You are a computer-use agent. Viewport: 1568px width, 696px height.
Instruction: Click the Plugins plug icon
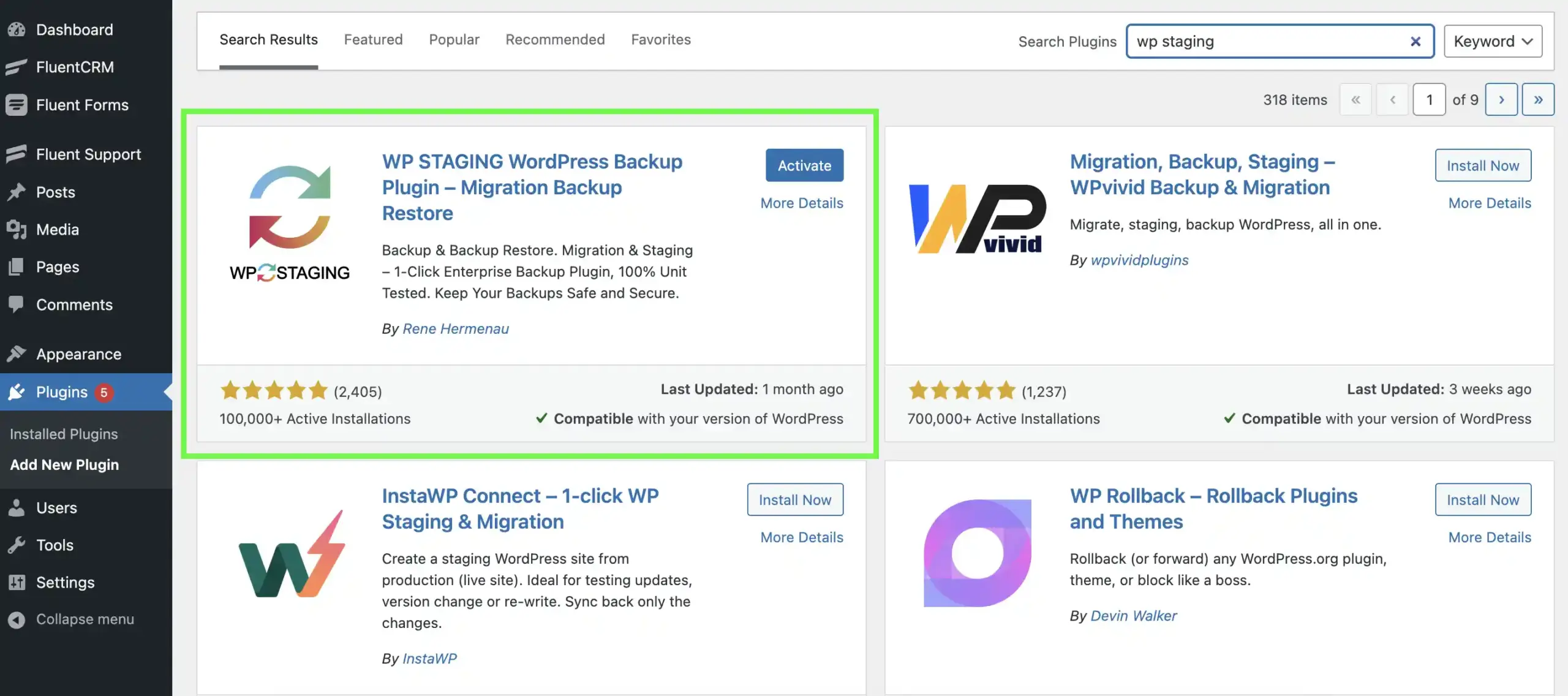click(x=17, y=391)
